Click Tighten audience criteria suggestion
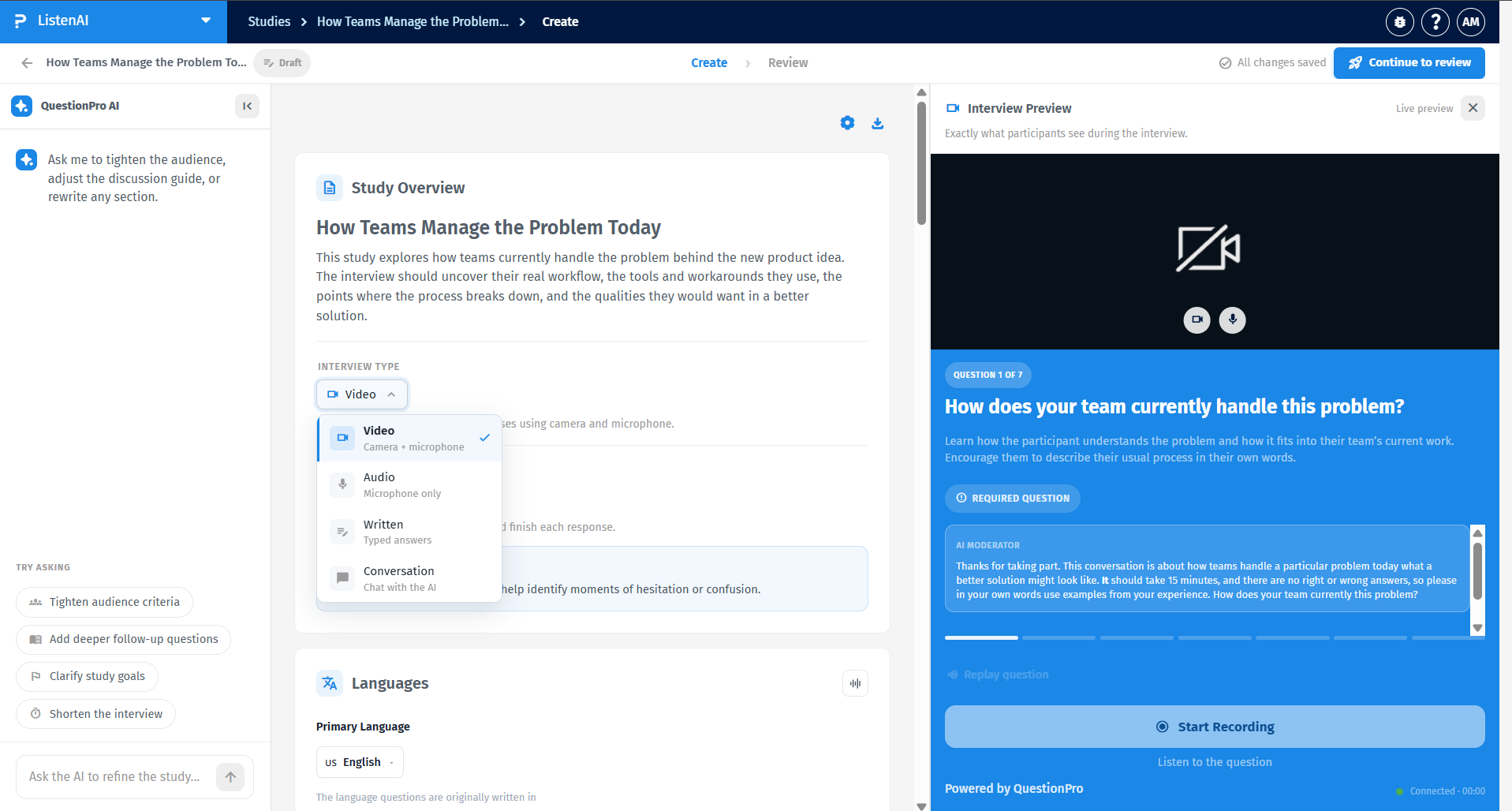 coord(104,602)
